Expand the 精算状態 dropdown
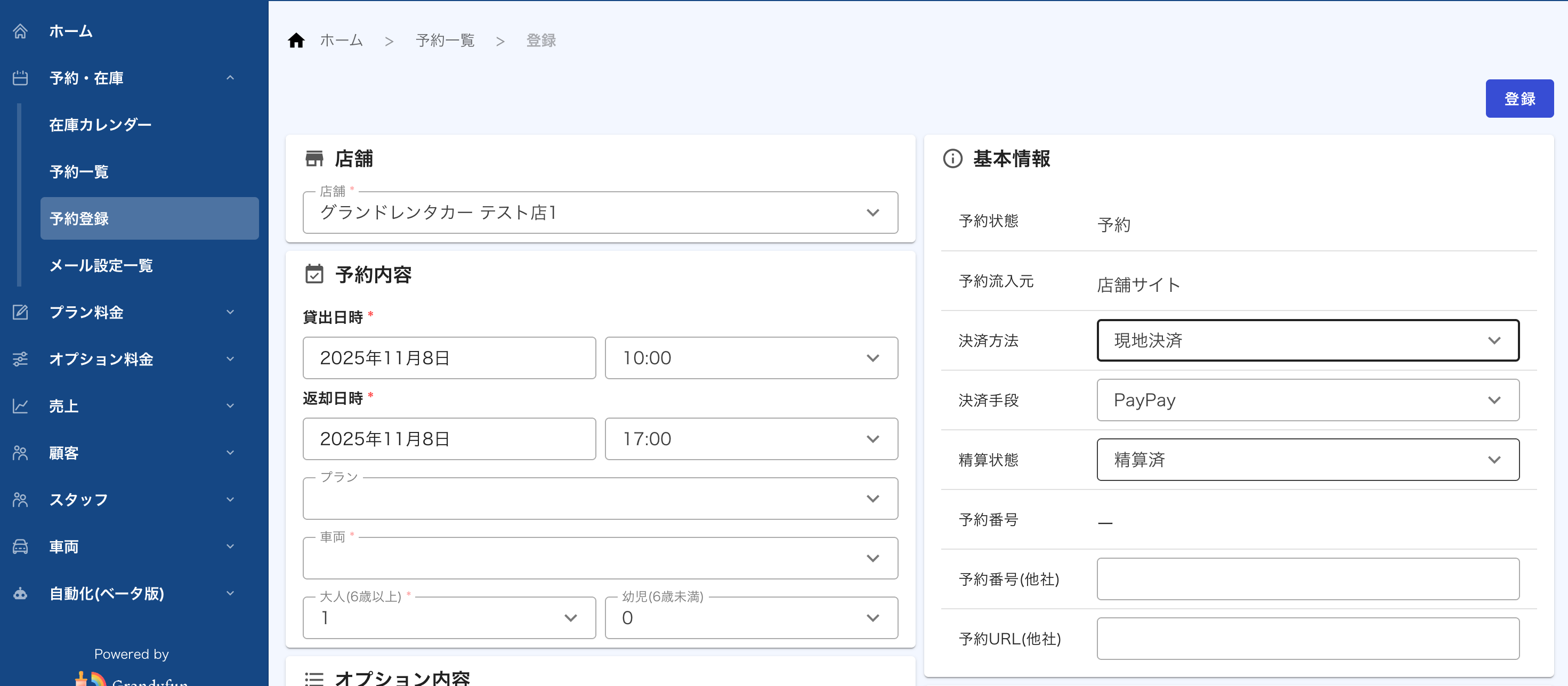 click(1307, 459)
